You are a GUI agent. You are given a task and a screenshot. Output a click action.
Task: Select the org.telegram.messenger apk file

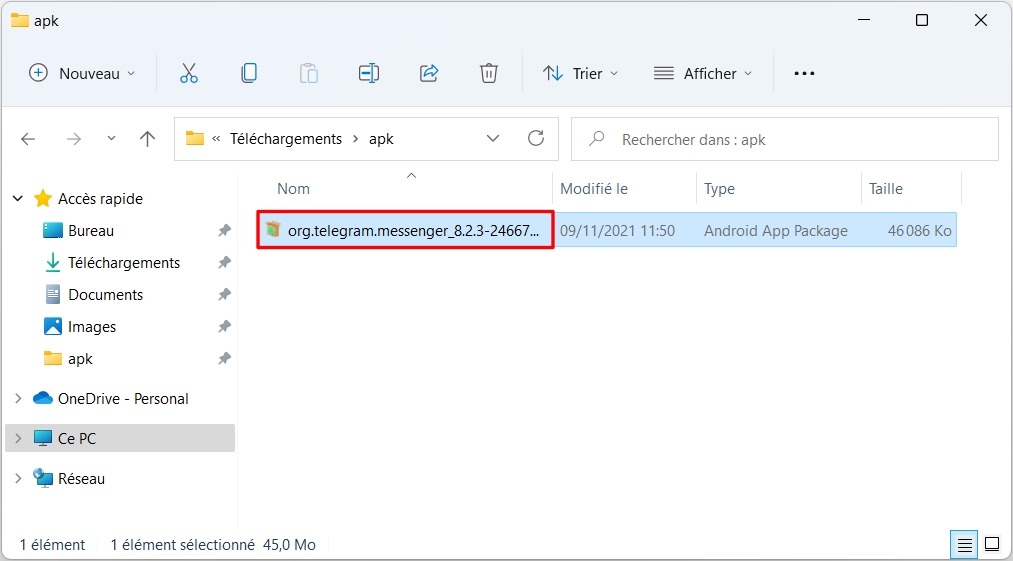click(x=406, y=229)
